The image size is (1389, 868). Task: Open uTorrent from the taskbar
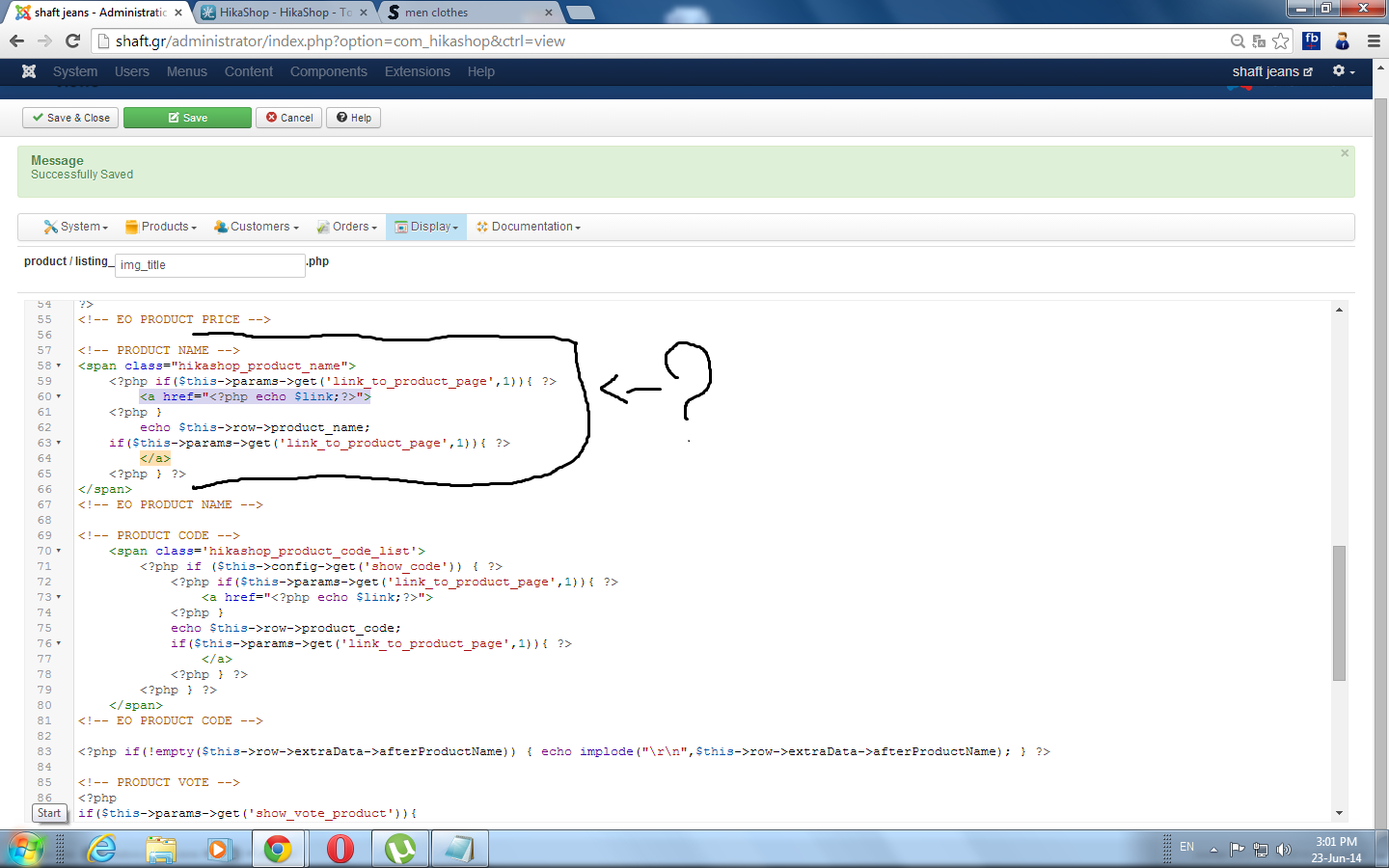click(400, 849)
